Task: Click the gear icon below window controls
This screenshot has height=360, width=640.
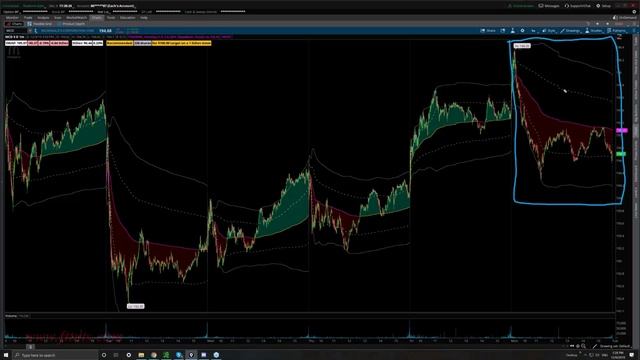Action: tap(634, 12)
